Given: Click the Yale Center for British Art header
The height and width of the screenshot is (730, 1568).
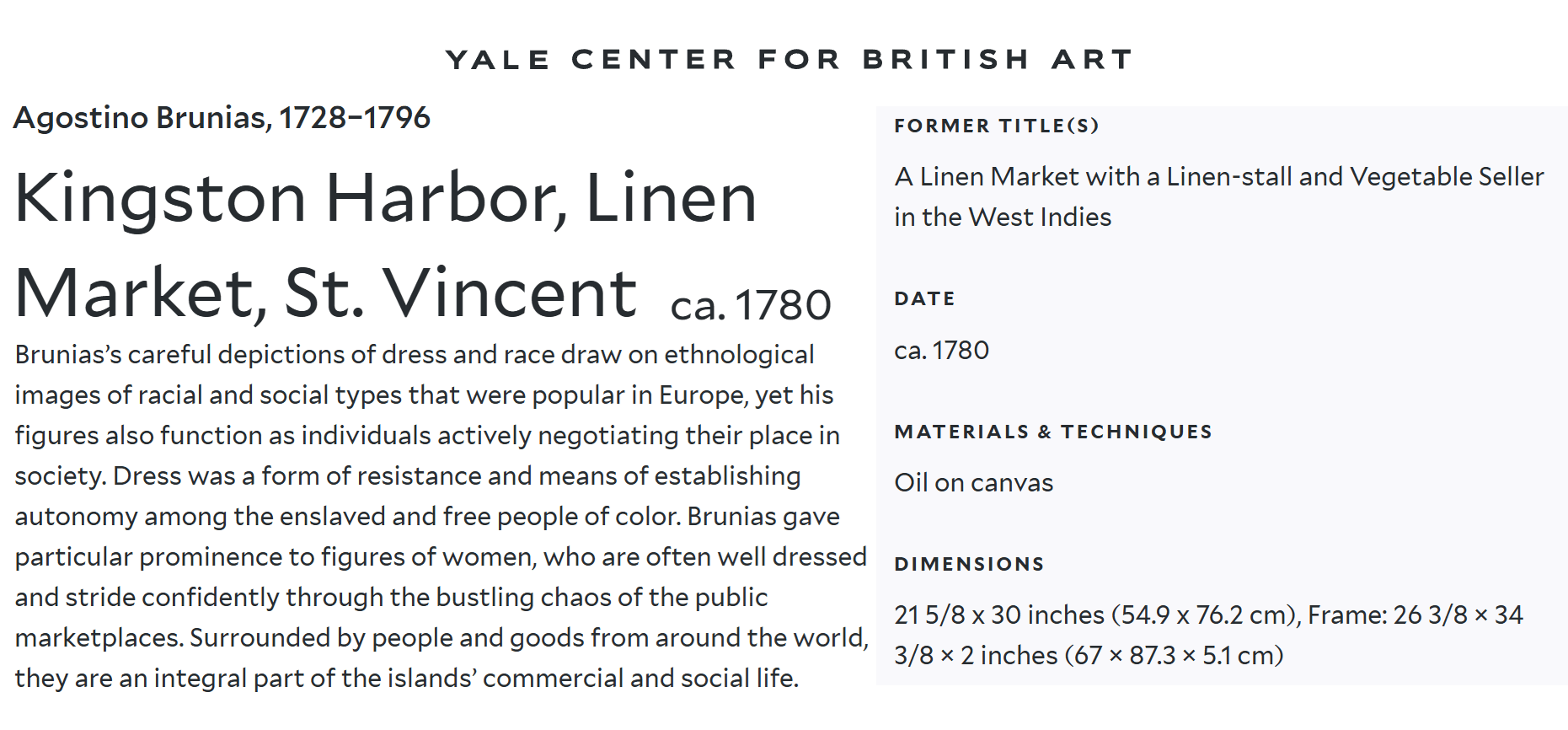Looking at the screenshot, I should [789, 60].
